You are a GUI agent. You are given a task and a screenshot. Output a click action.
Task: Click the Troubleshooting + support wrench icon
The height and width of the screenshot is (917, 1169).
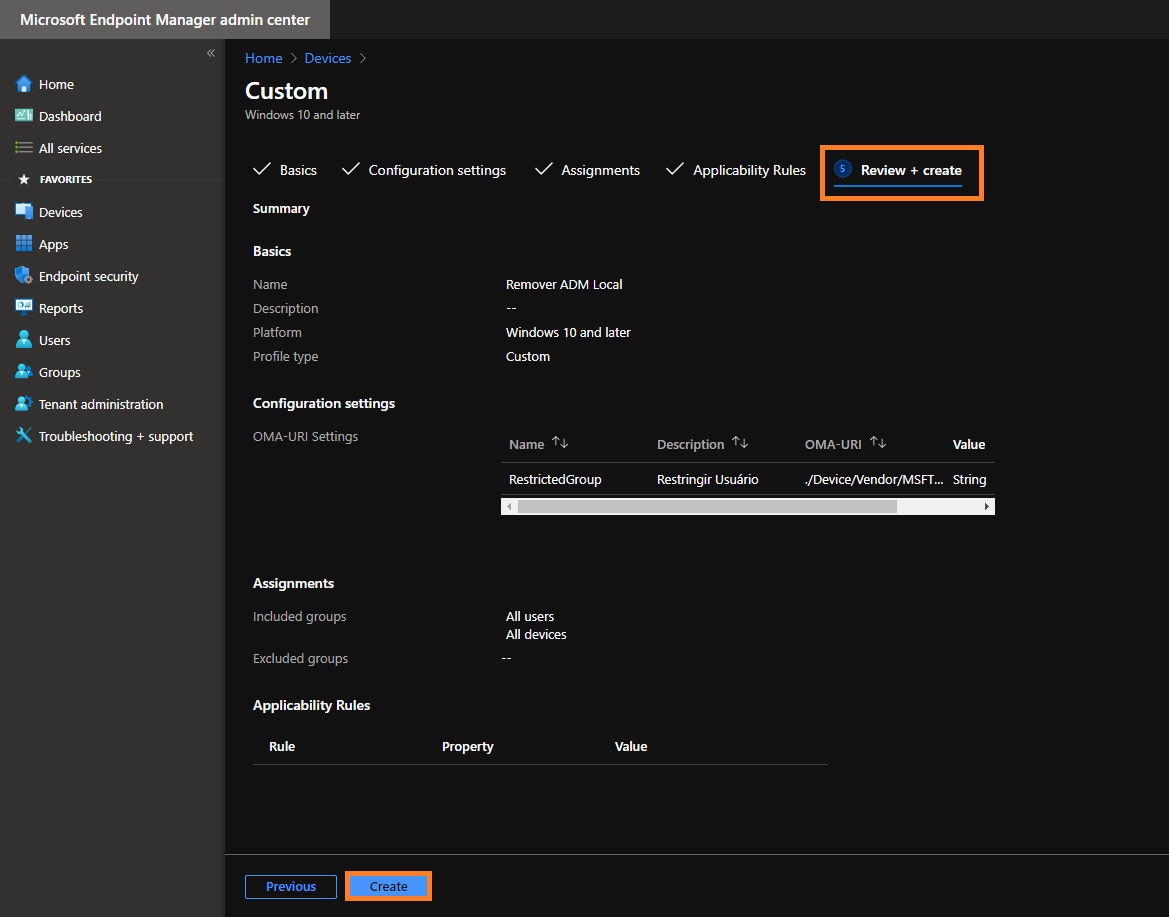coord(24,435)
